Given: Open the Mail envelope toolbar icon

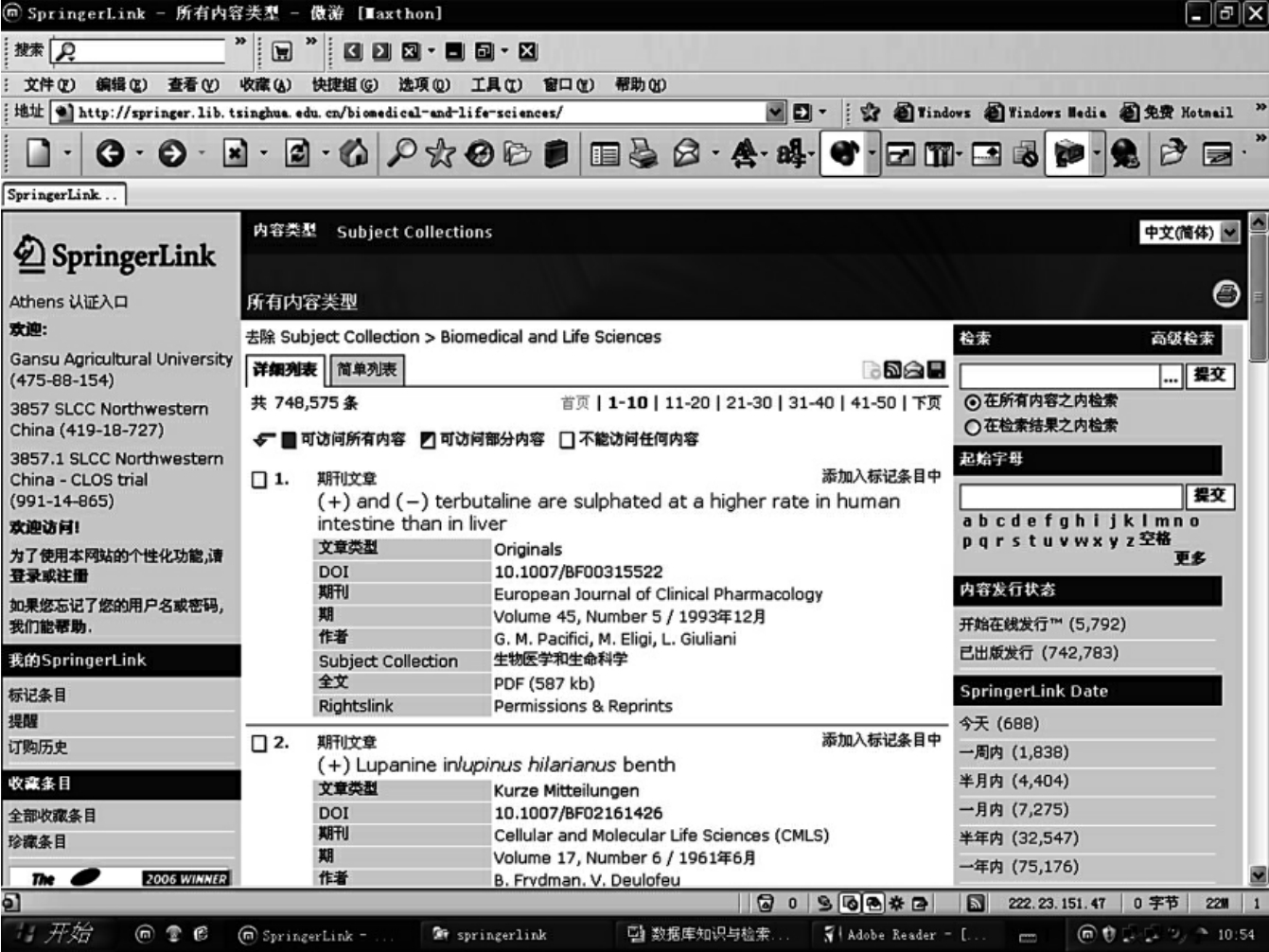Looking at the screenshot, I should (x=687, y=153).
